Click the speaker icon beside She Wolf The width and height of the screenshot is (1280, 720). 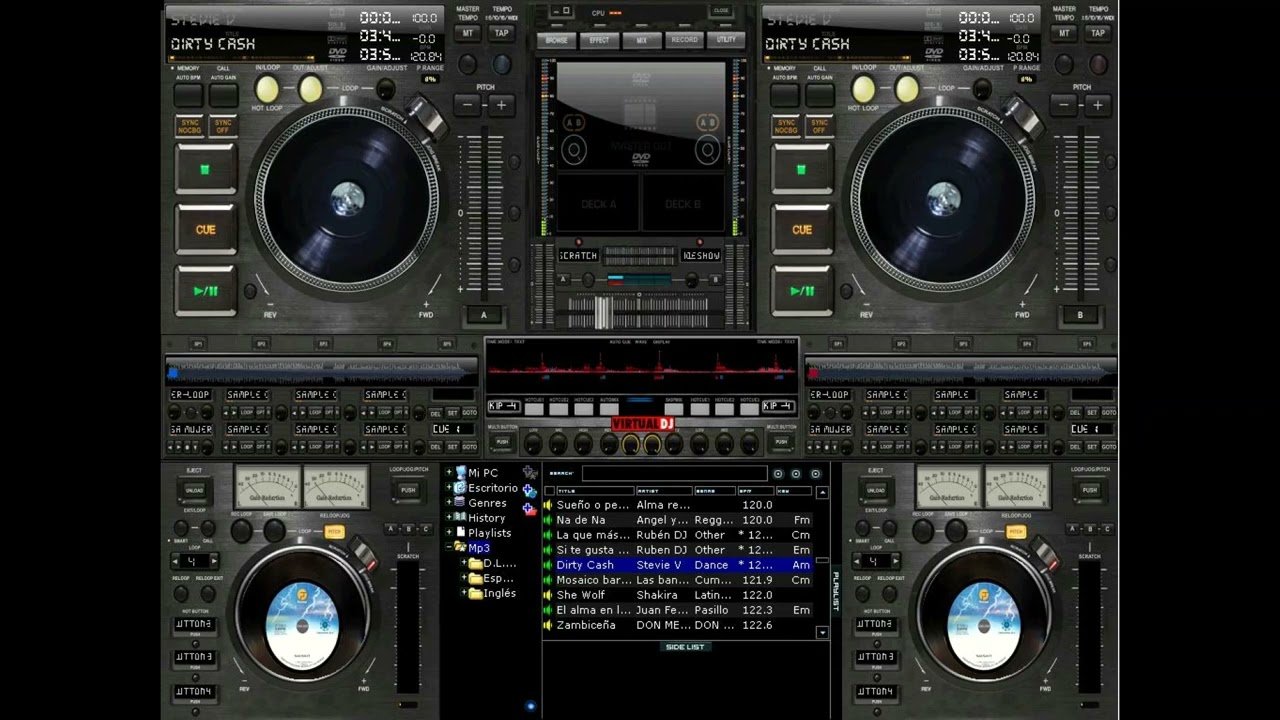(548, 595)
